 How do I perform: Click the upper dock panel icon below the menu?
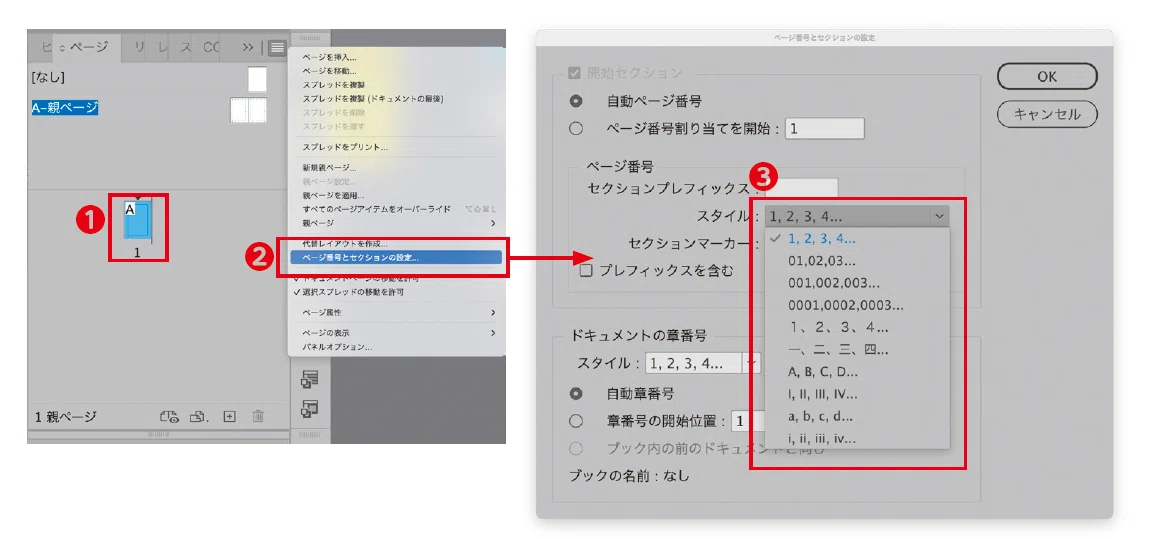pyautogui.click(x=310, y=379)
